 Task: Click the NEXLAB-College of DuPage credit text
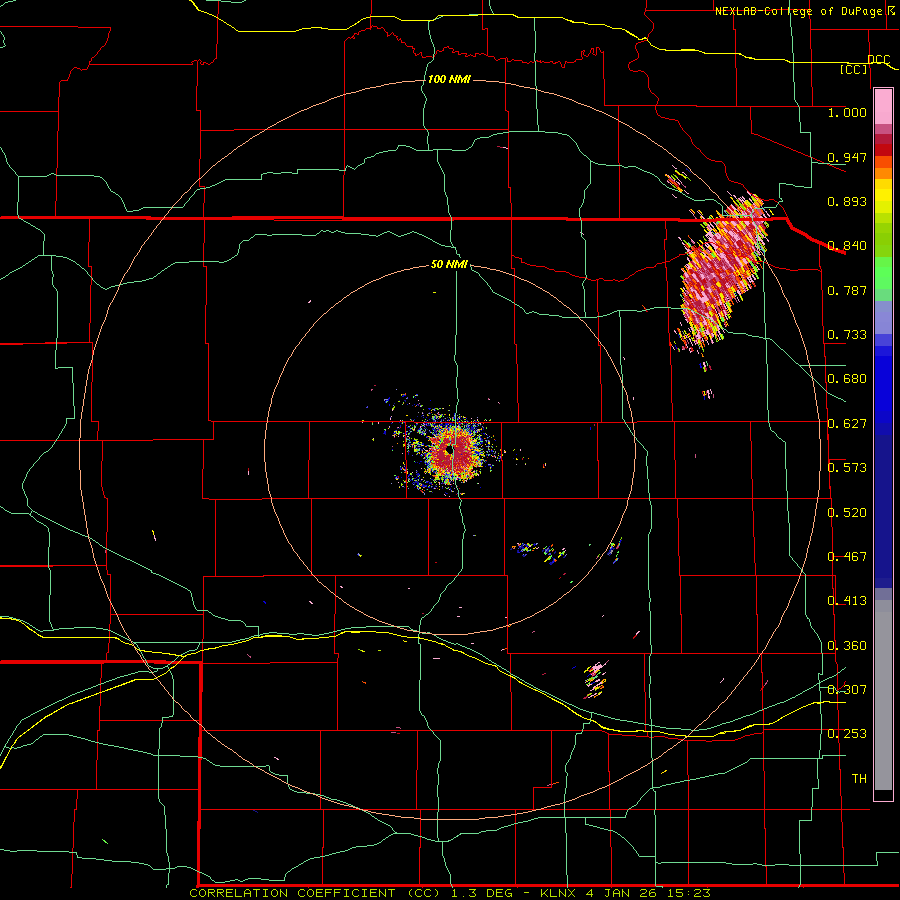[x=798, y=11]
